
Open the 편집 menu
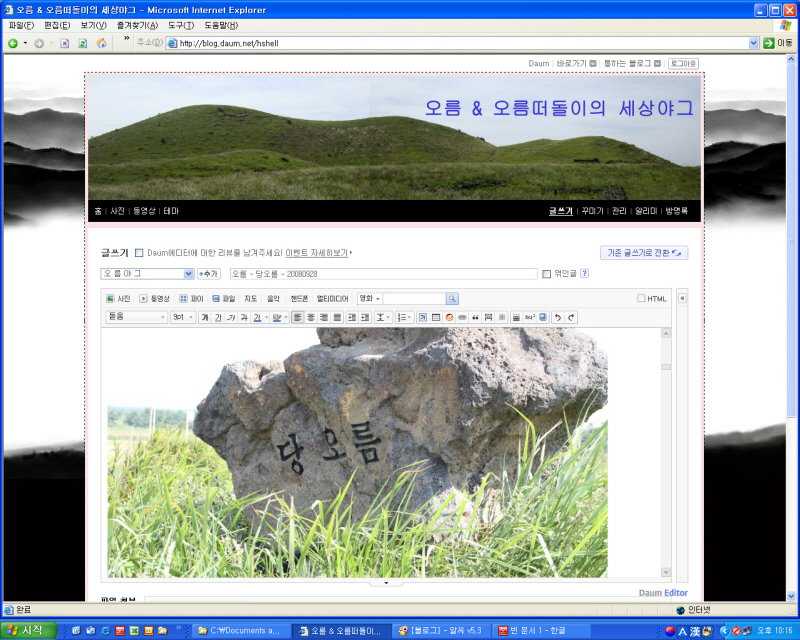pos(57,26)
